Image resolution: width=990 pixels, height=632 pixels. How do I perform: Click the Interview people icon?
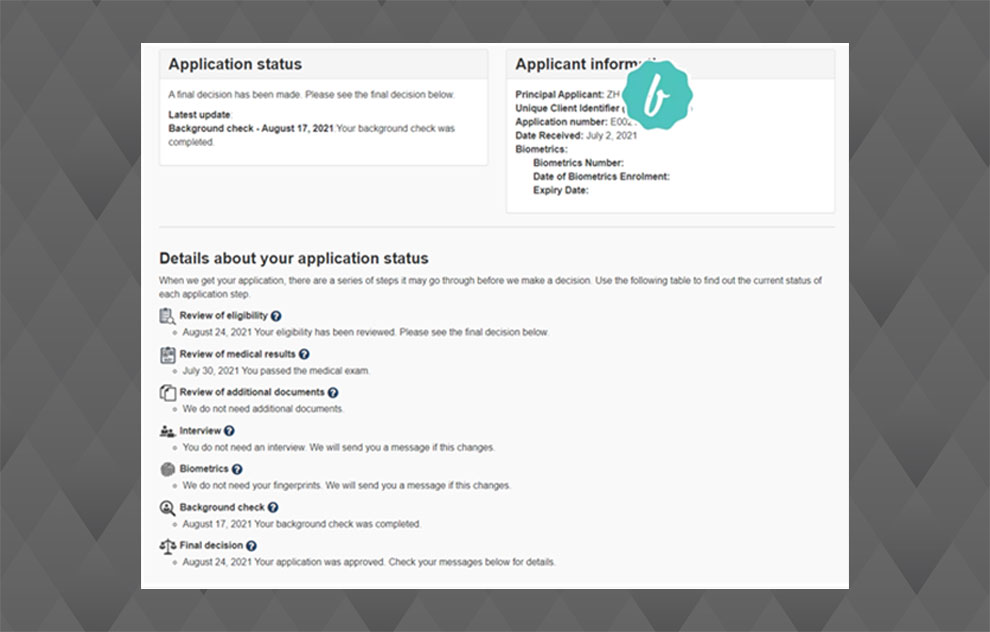pos(167,431)
